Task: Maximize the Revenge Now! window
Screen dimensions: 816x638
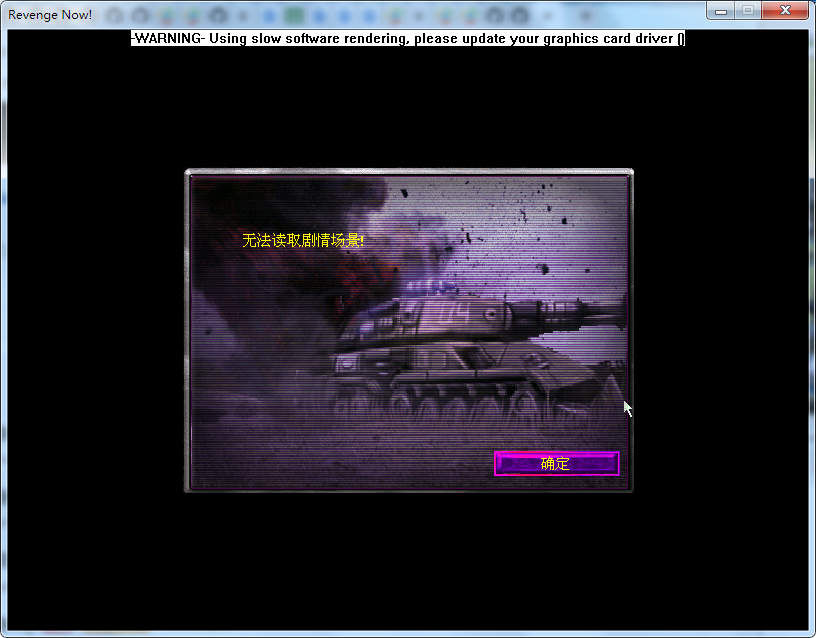Action: (x=748, y=10)
